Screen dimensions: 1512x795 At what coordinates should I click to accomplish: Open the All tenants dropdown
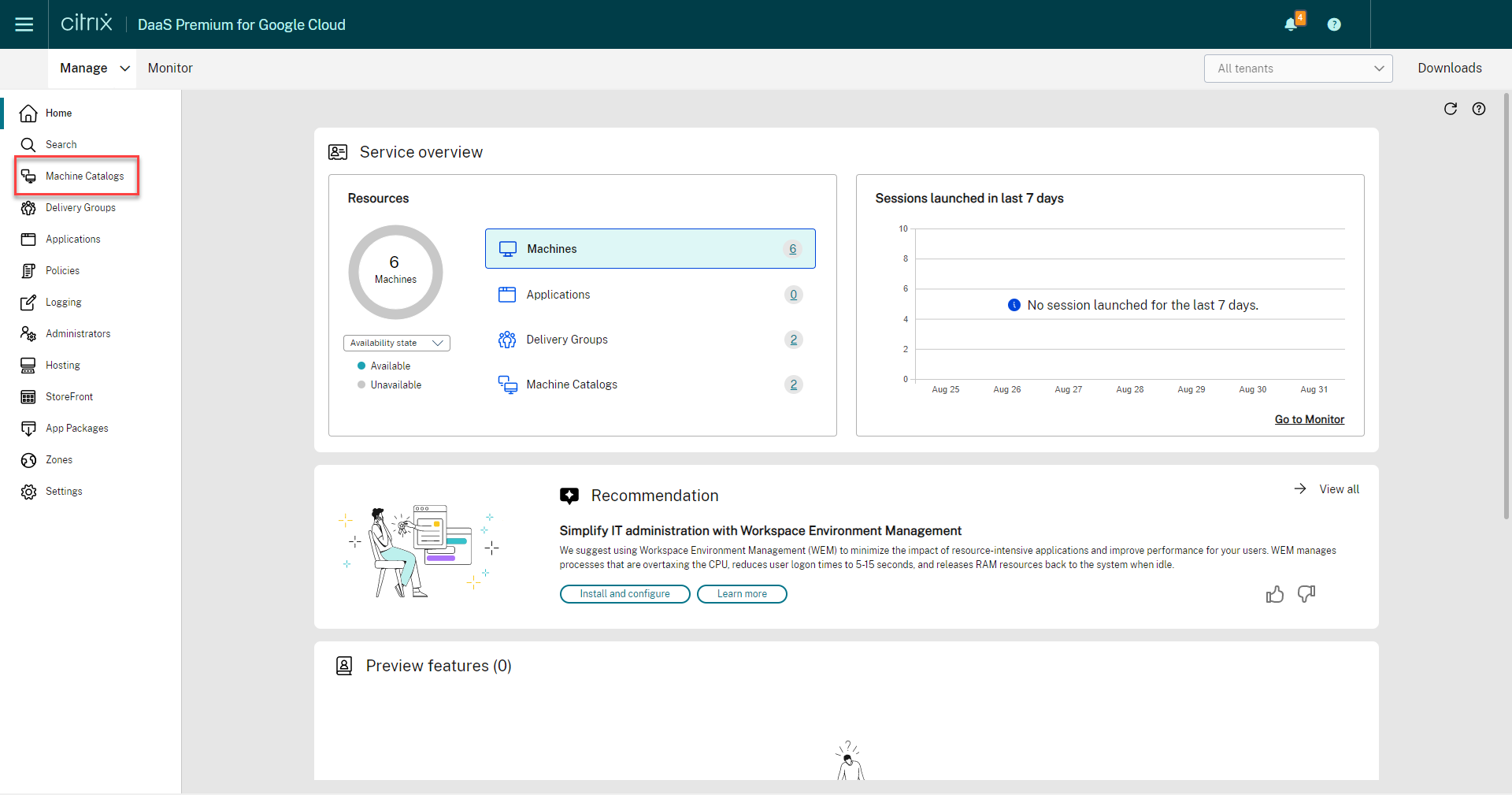1298,69
